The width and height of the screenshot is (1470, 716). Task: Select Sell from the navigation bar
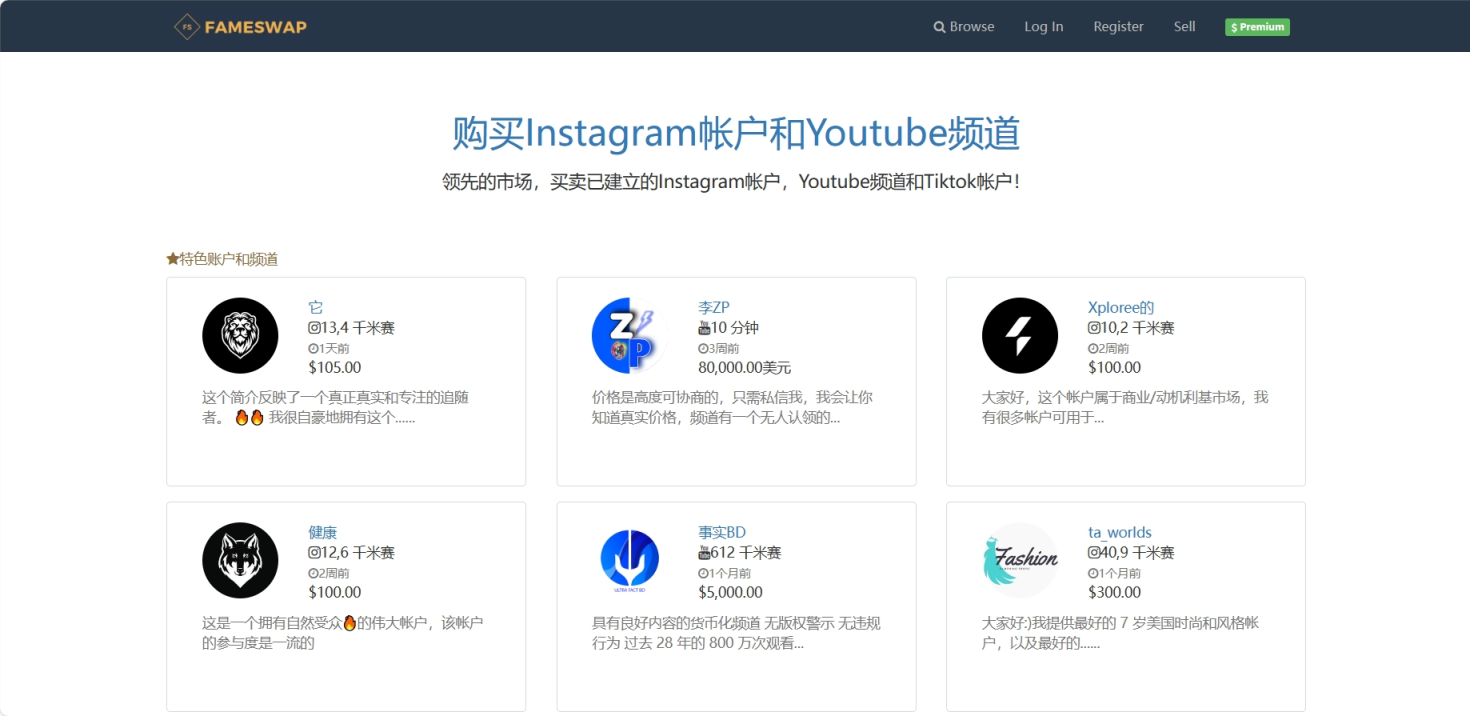click(1184, 26)
